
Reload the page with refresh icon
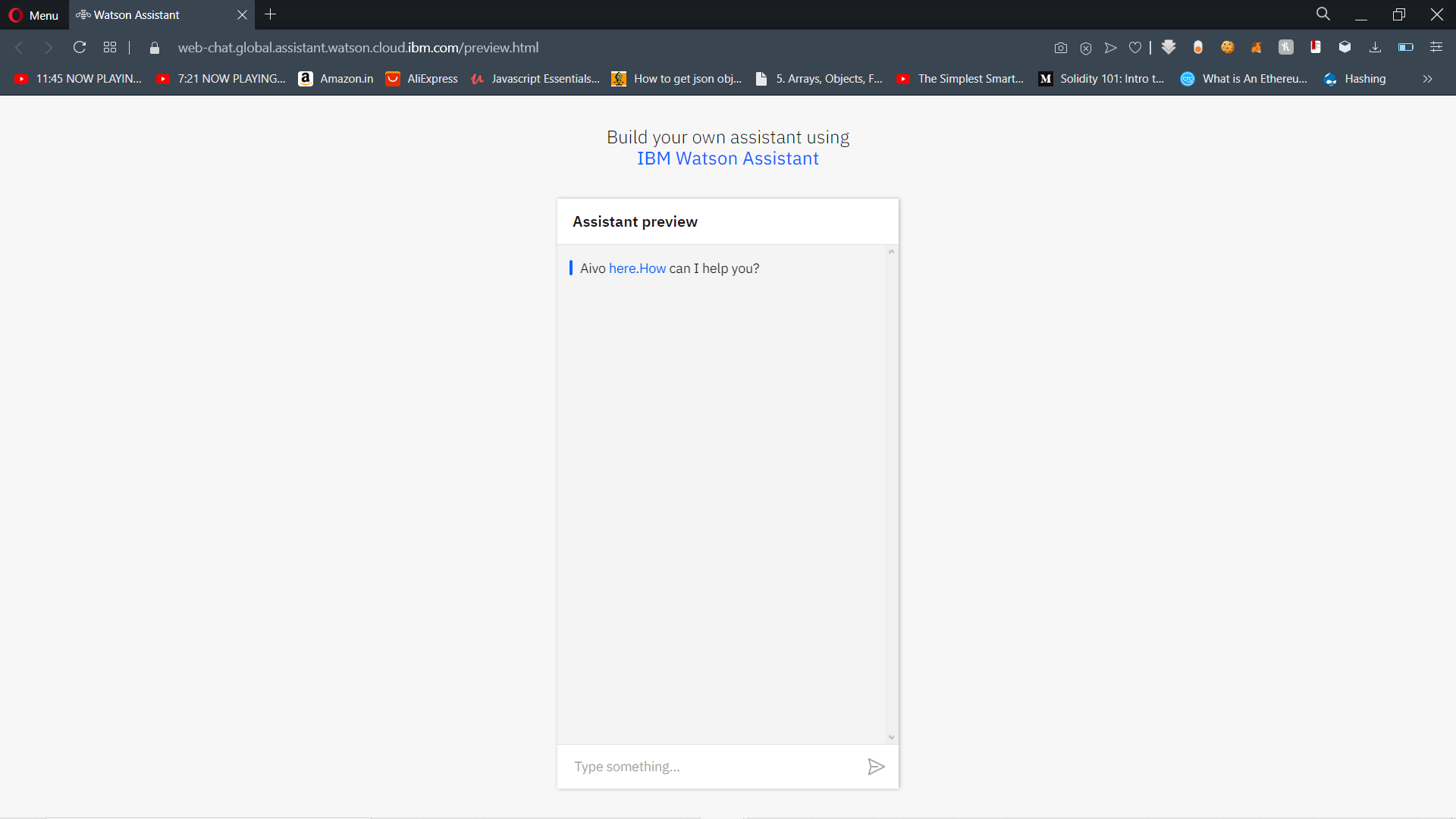pyautogui.click(x=80, y=48)
